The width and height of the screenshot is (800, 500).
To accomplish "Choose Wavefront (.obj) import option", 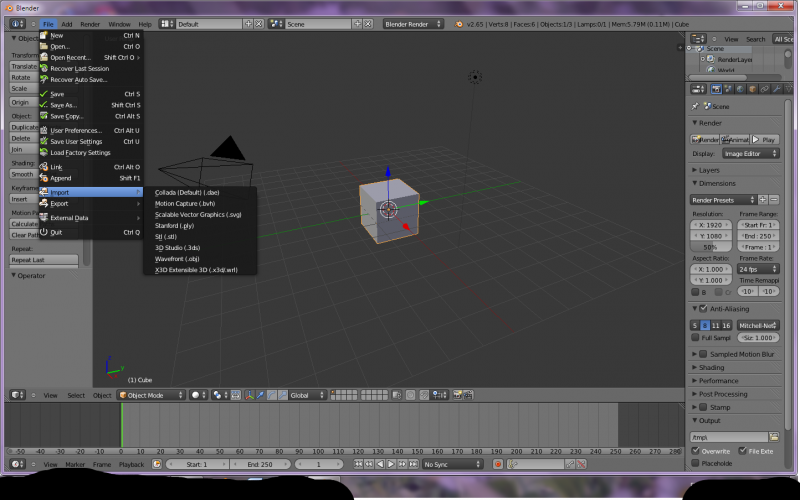I will [x=200, y=259].
